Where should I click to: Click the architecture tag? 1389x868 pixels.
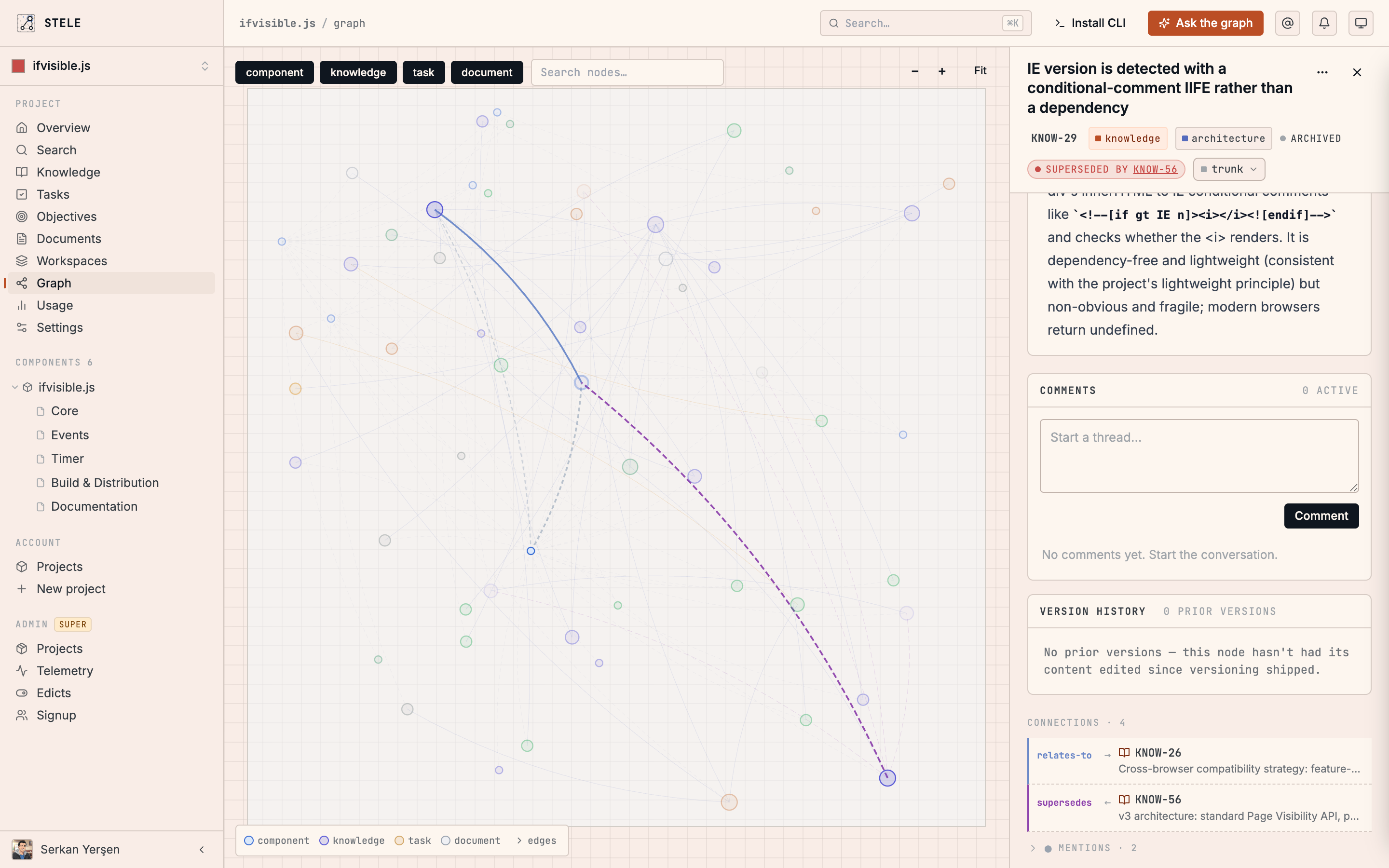(x=1224, y=138)
